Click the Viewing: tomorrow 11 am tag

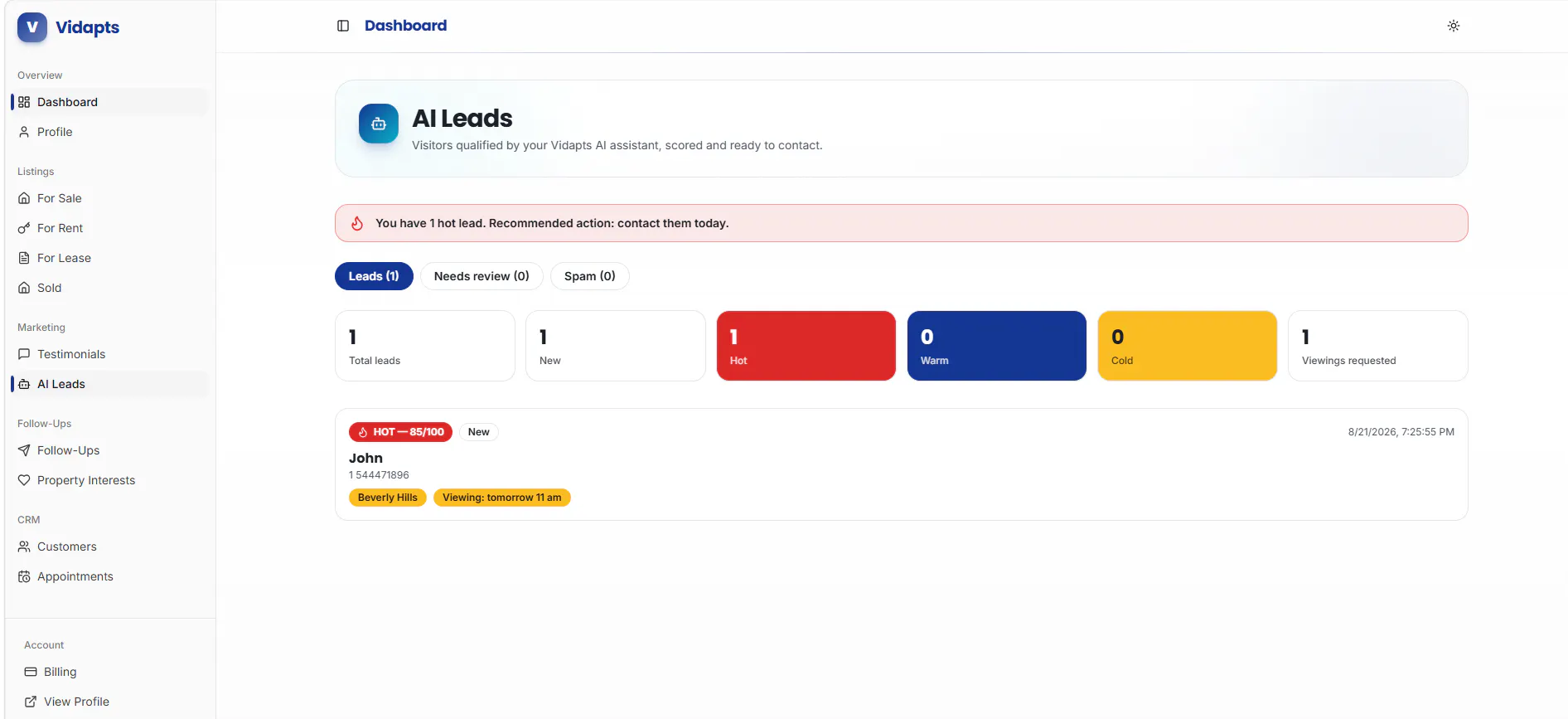pos(502,498)
